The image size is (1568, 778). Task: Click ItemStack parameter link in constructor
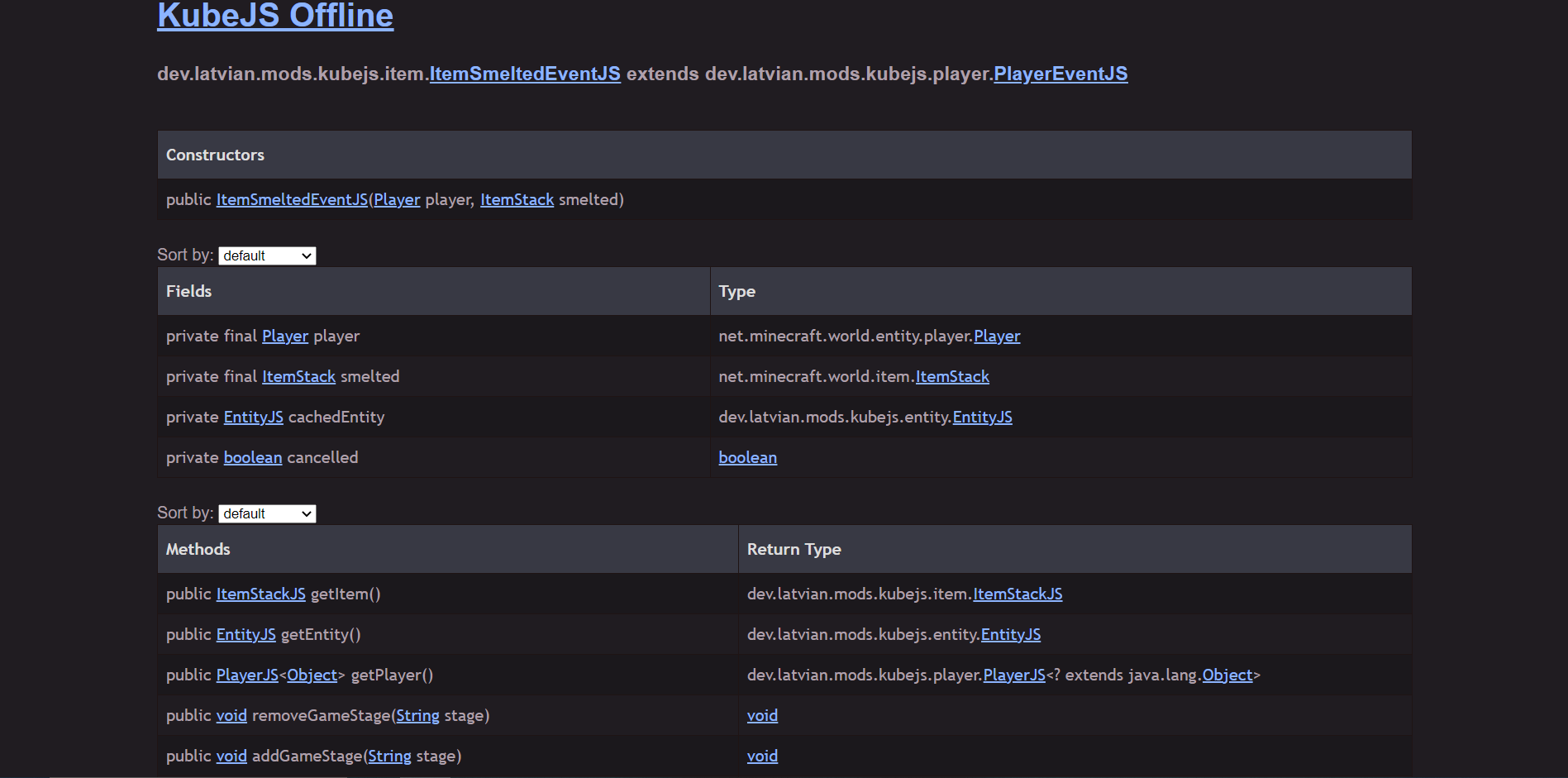517,199
